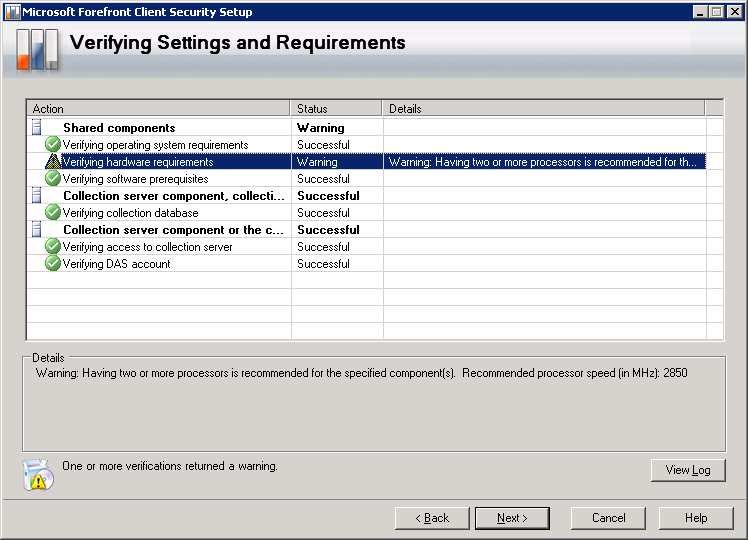This screenshot has width=748, height=540.
Task: Click the Details column header
Action: click(x=543, y=108)
